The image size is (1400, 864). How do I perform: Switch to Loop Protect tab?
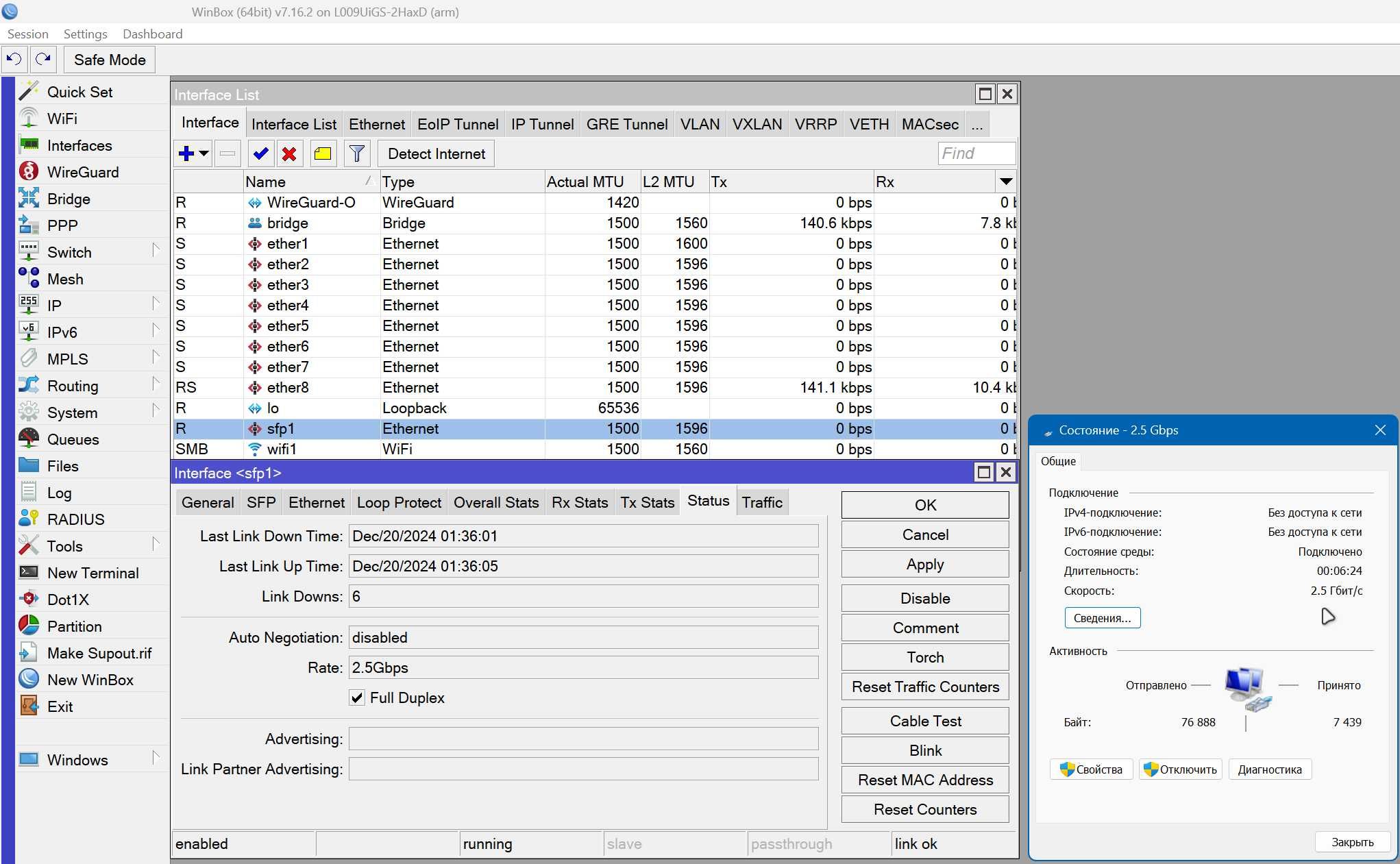click(399, 502)
